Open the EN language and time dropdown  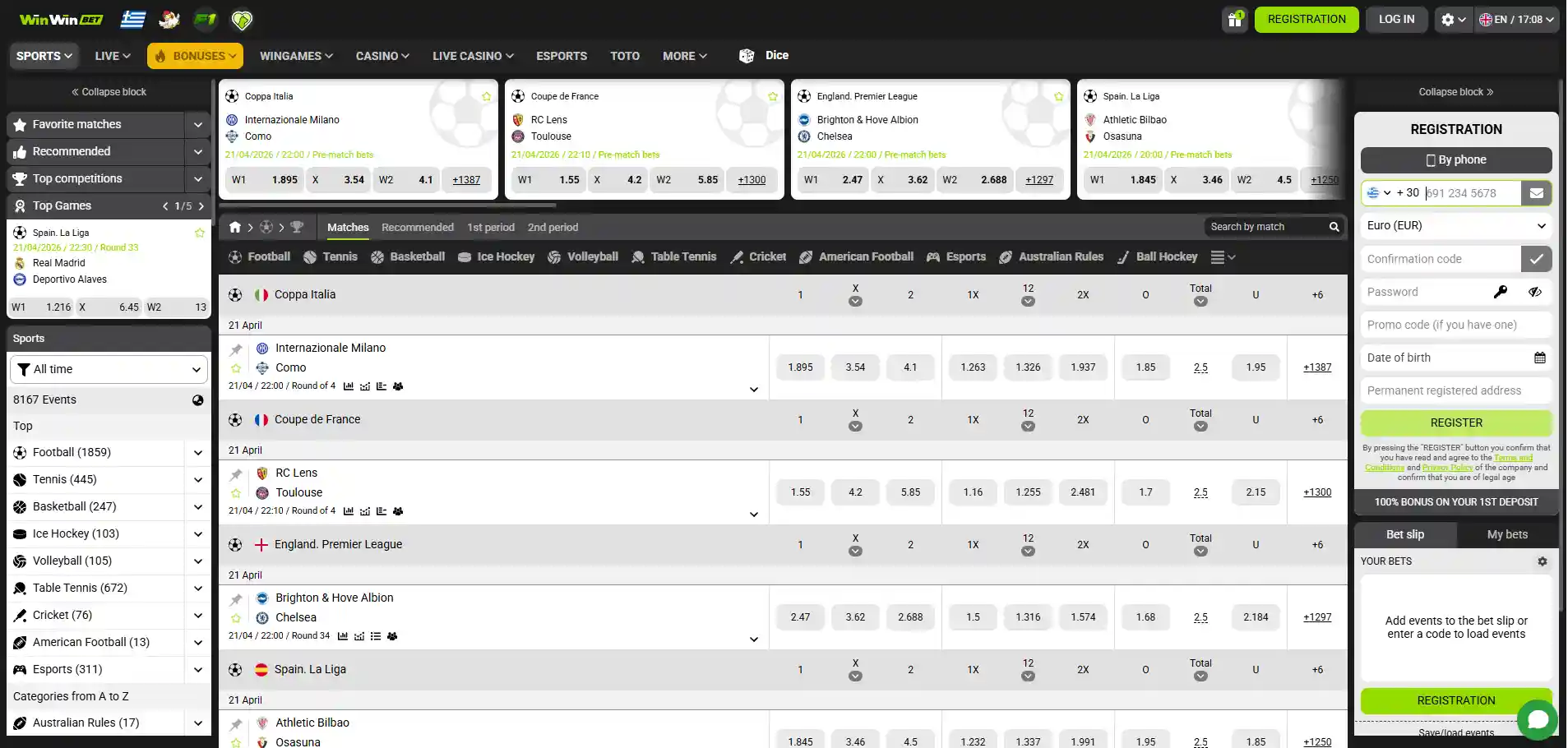pyautogui.click(x=1517, y=20)
